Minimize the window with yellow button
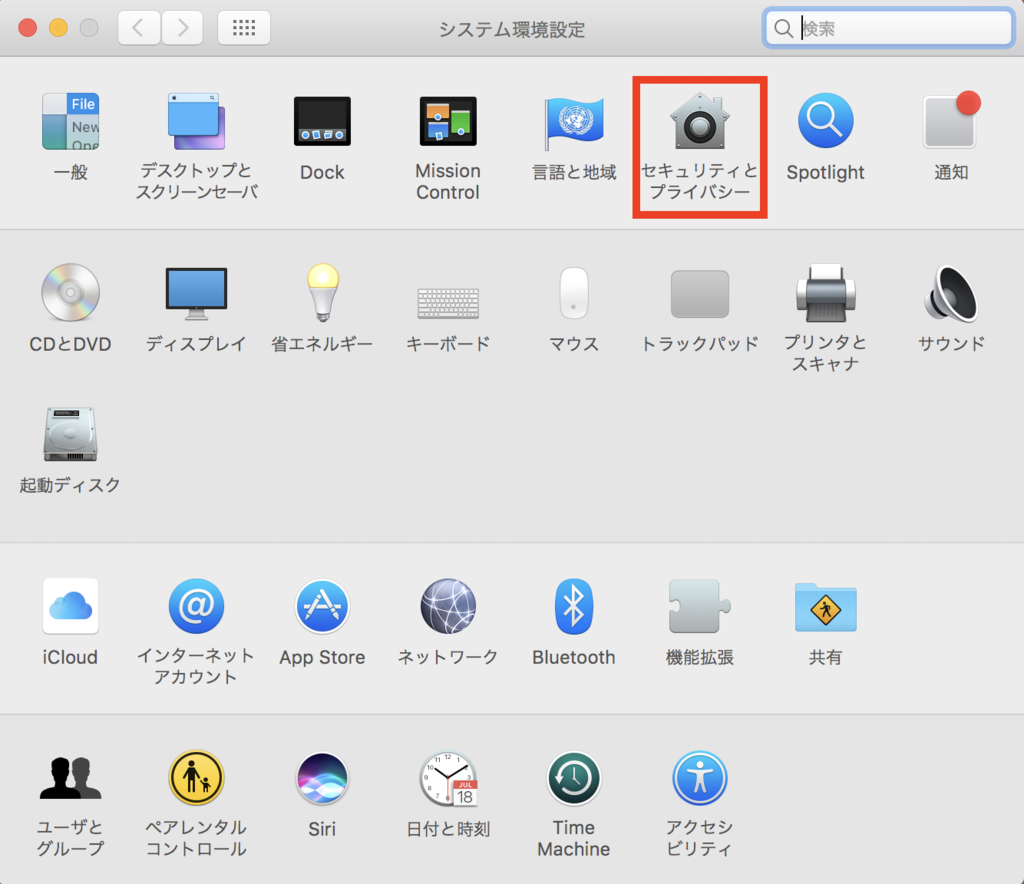The height and width of the screenshot is (884, 1024). pos(58,27)
